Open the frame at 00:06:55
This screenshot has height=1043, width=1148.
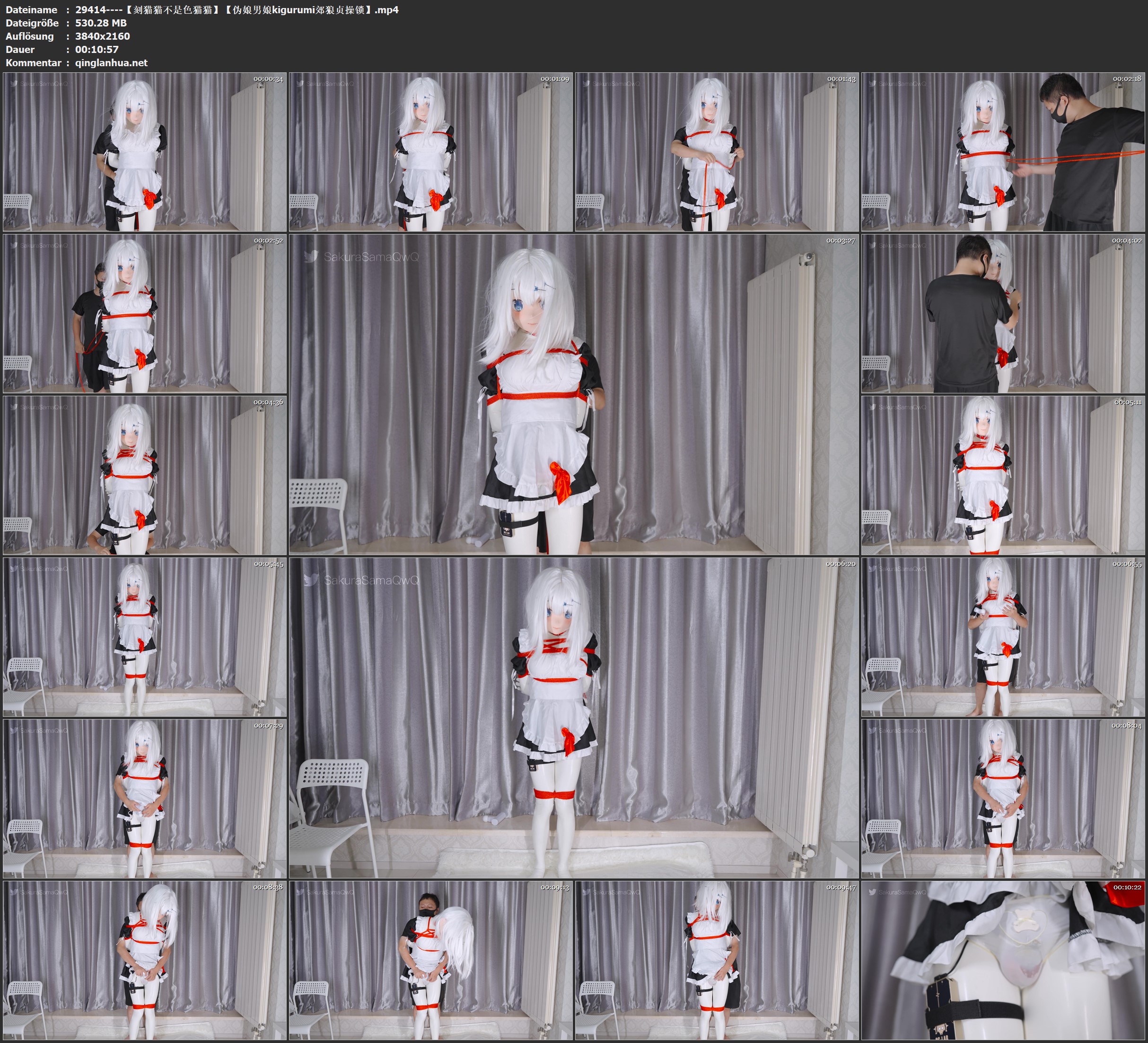[x=1003, y=636]
